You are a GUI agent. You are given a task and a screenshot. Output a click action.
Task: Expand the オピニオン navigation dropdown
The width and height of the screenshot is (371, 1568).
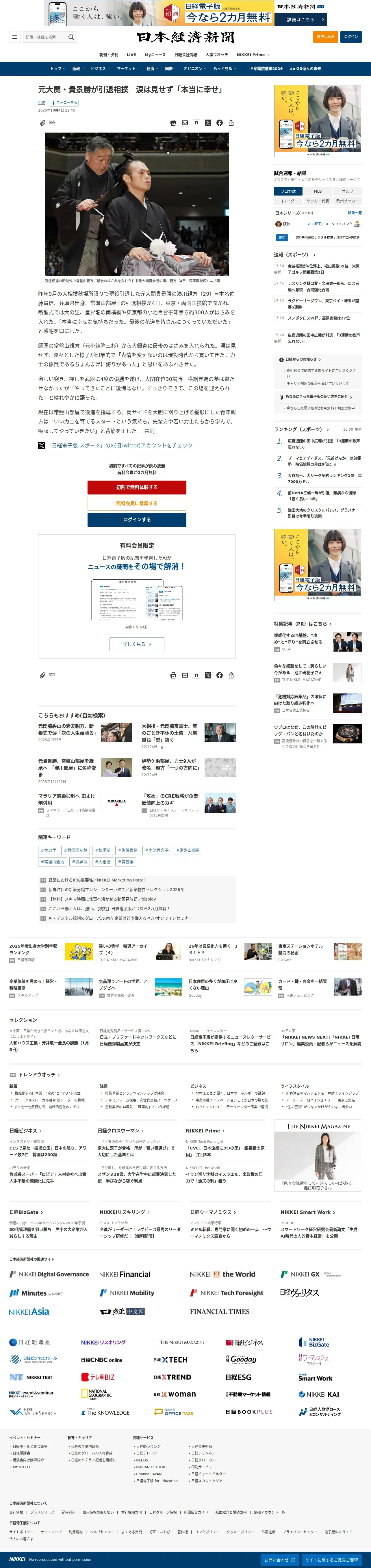pos(195,69)
